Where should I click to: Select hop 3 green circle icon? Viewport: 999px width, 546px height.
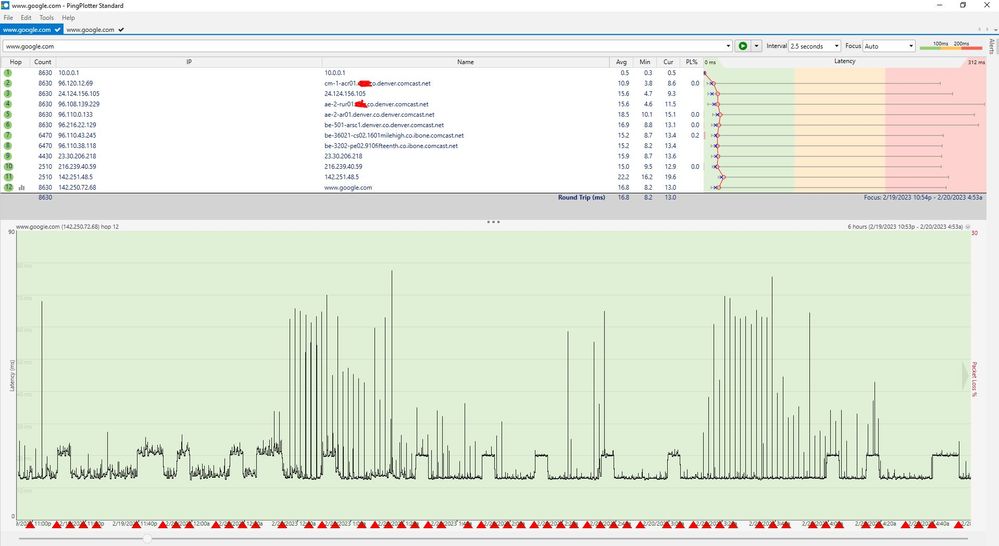tap(8, 94)
